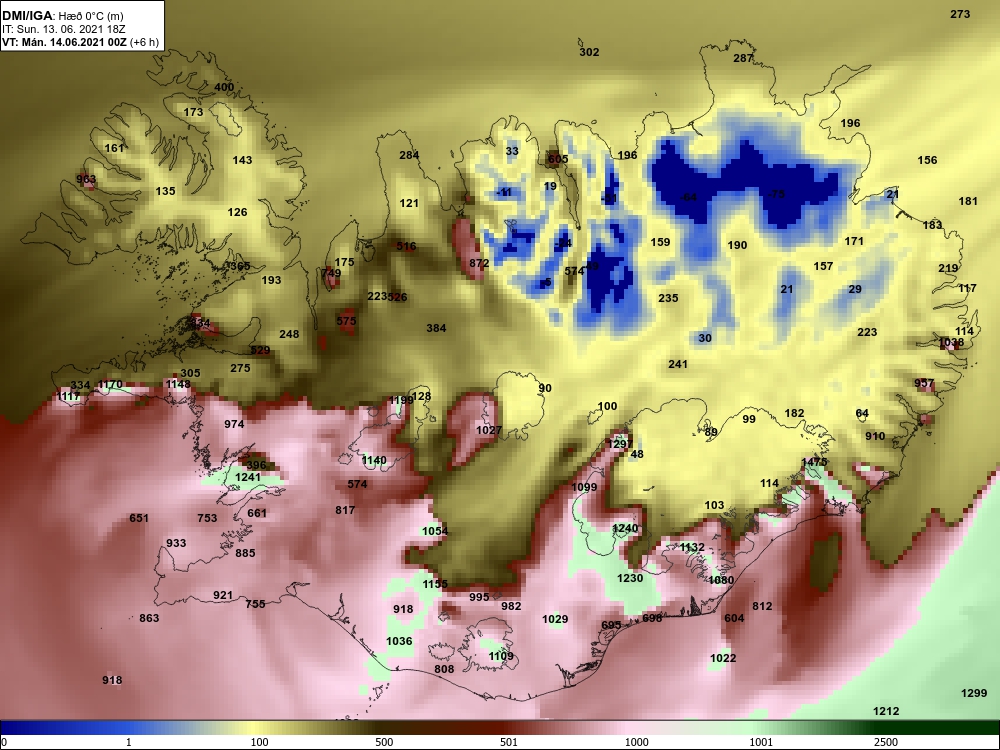Select the legend label 1001
The width and height of the screenshot is (1000, 750).
click(761, 742)
